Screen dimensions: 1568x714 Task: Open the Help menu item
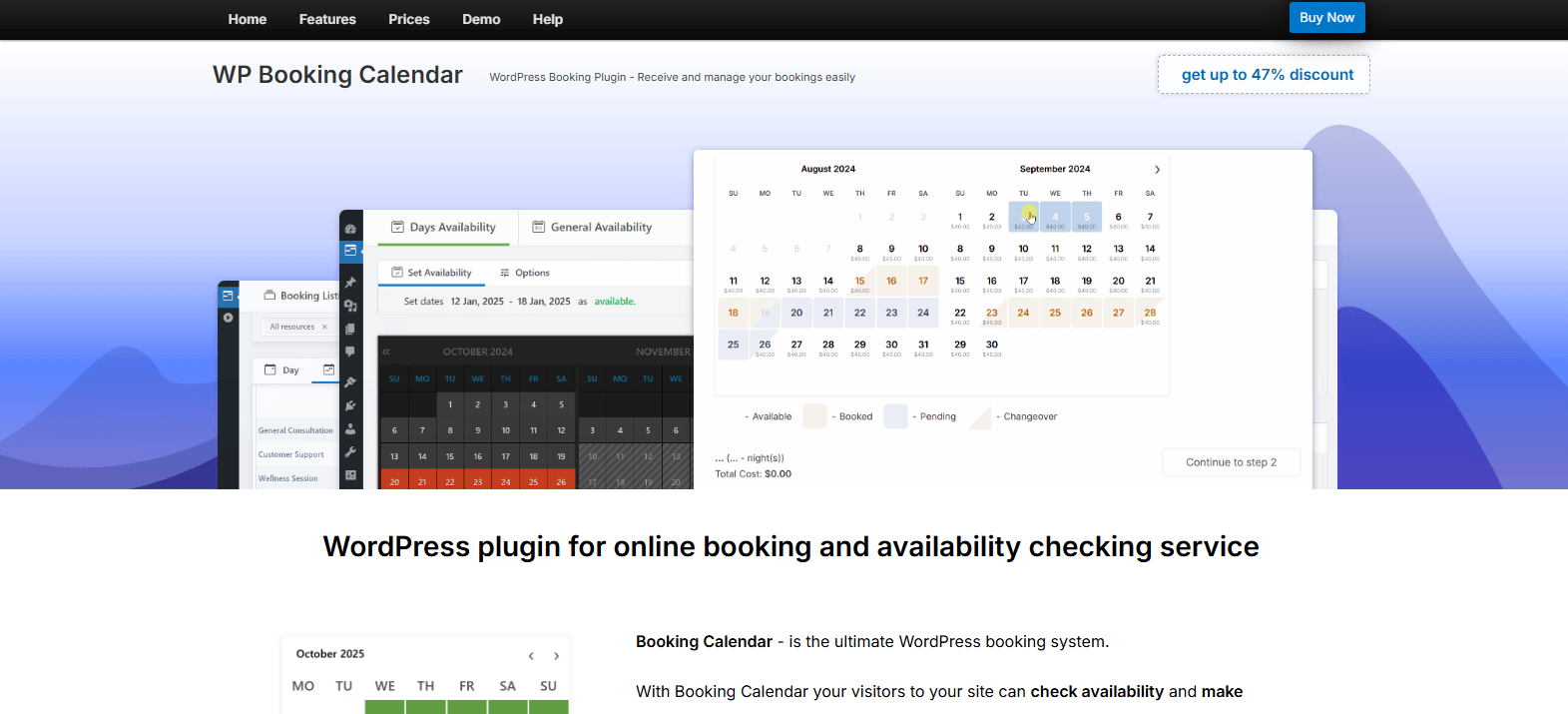(548, 19)
